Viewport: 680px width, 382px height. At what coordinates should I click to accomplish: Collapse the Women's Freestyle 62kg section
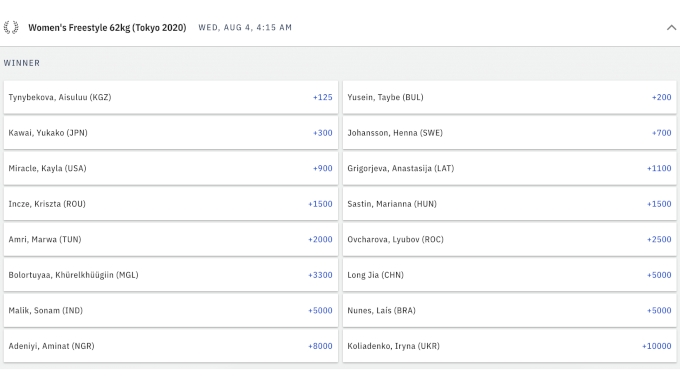point(671,27)
